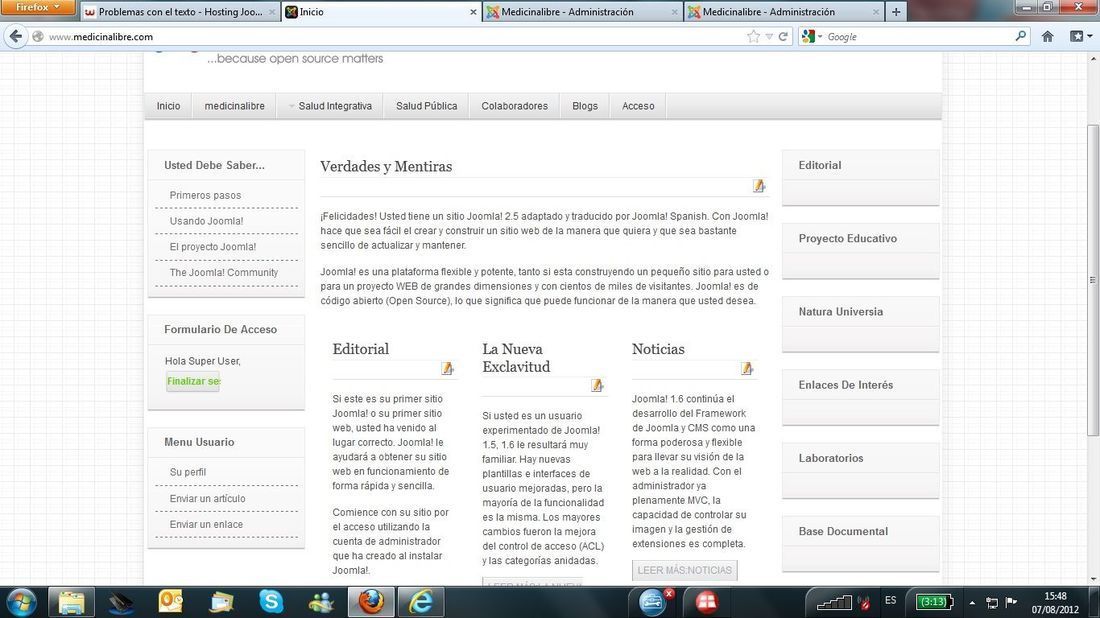The height and width of the screenshot is (618, 1100).
Task: Go to Inicio in site menu
Action: [168, 106]
